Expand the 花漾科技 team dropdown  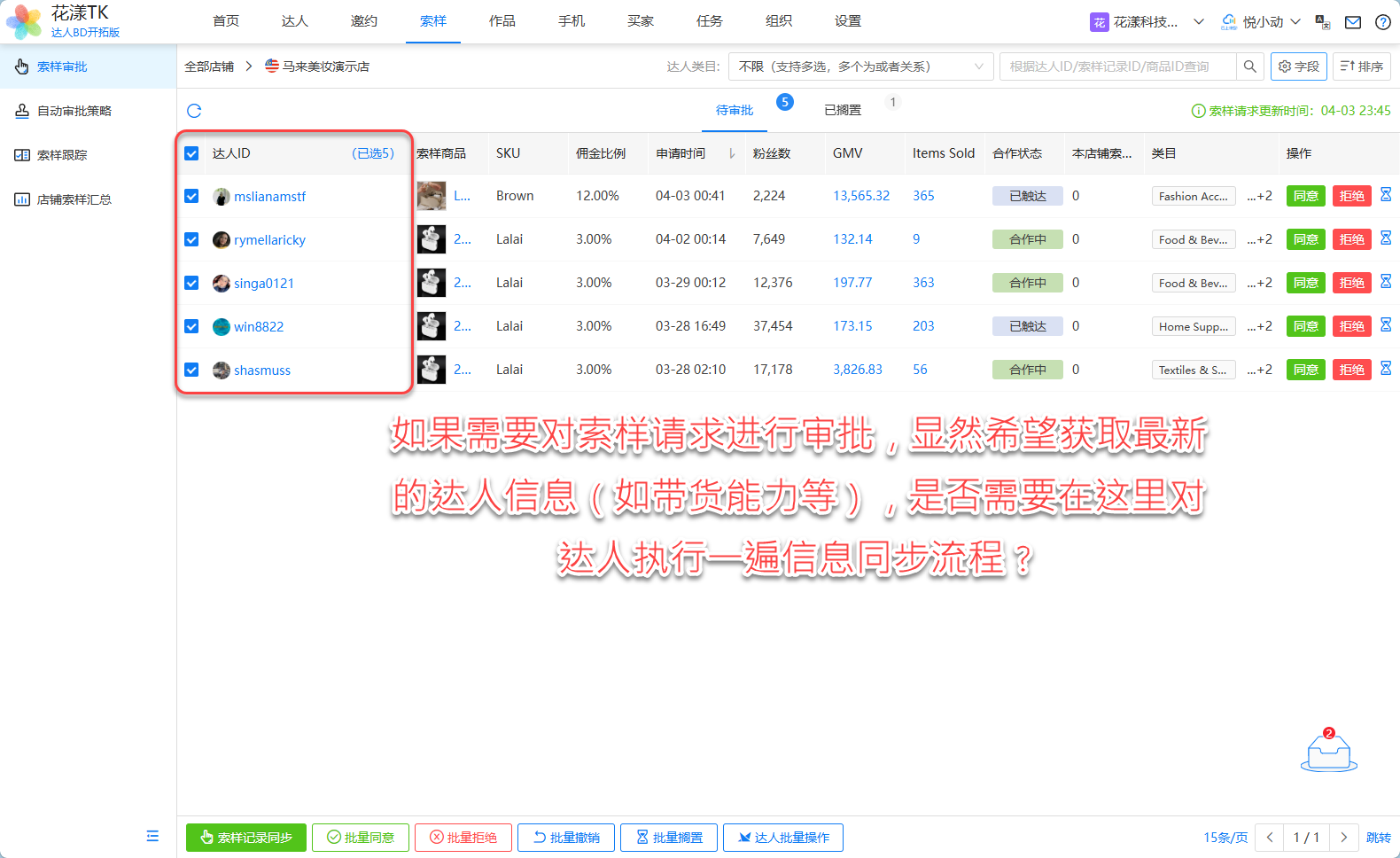(1147, 22)
